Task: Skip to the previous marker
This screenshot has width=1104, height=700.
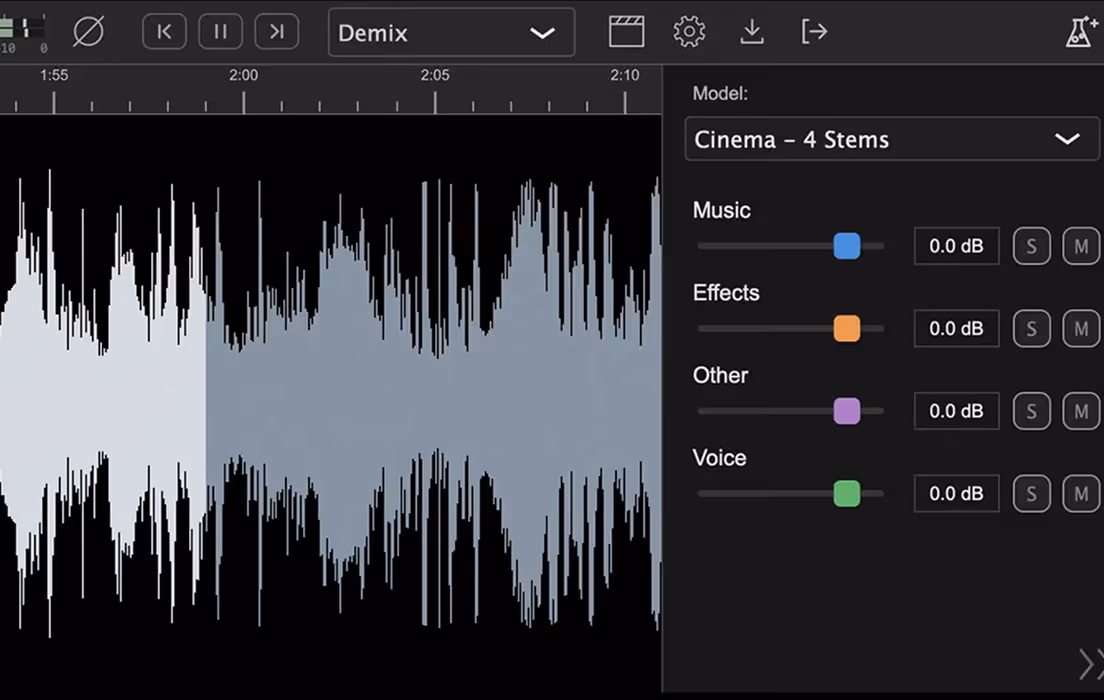Action: 164,32
